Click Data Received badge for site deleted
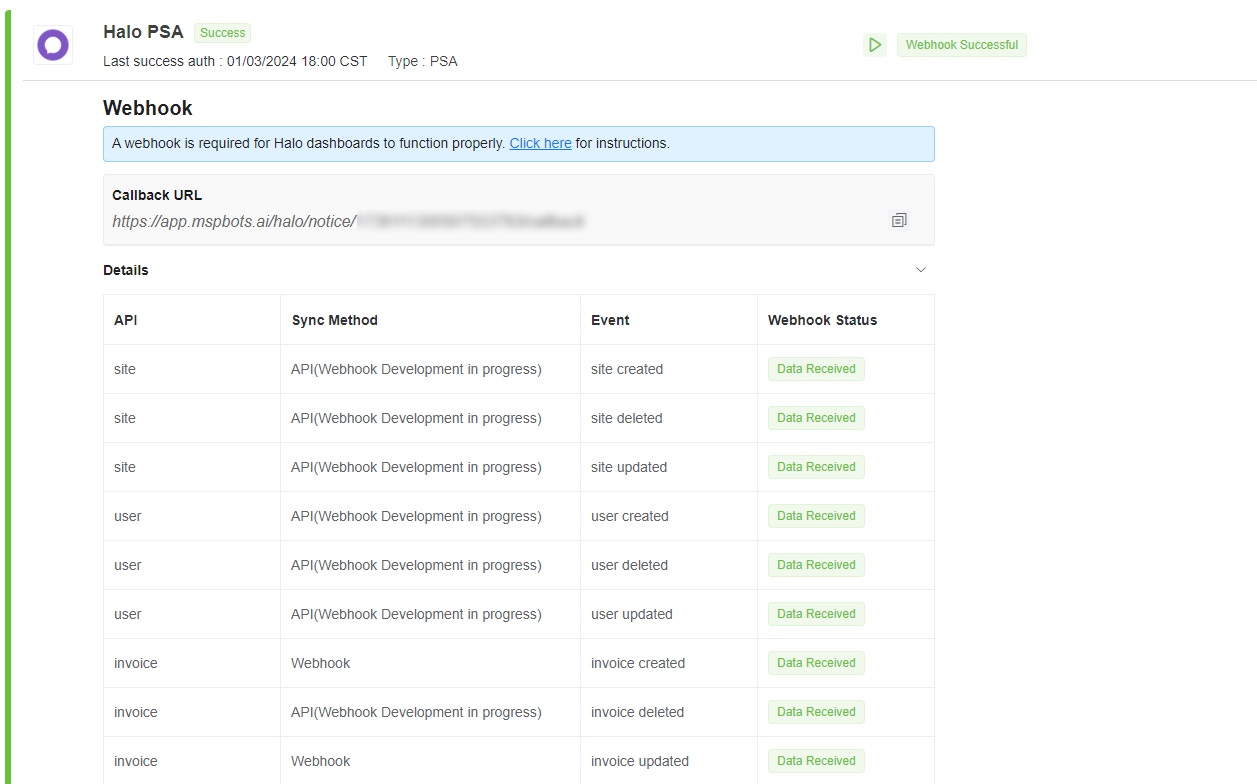Viewport: 1257px width, 784px height. point(816,418)
